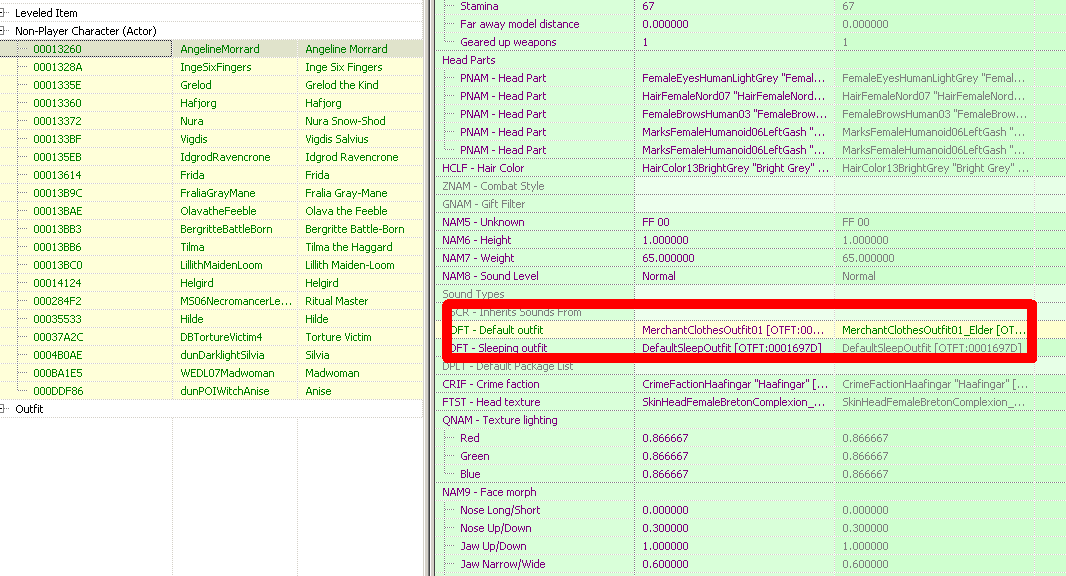1066x576 pixels.
Task: Select the GNAM - Gift Filter row
Action: point(751,204)
